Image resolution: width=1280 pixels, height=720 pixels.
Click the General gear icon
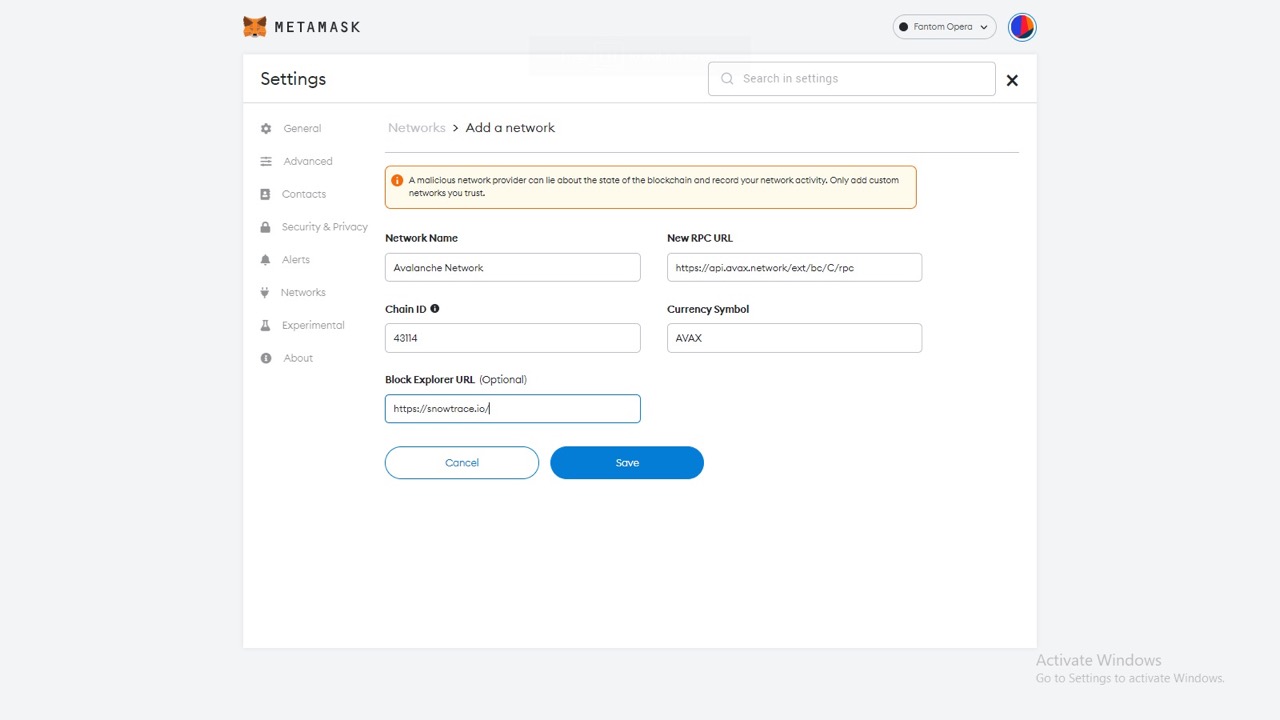(x=266, y=129)
